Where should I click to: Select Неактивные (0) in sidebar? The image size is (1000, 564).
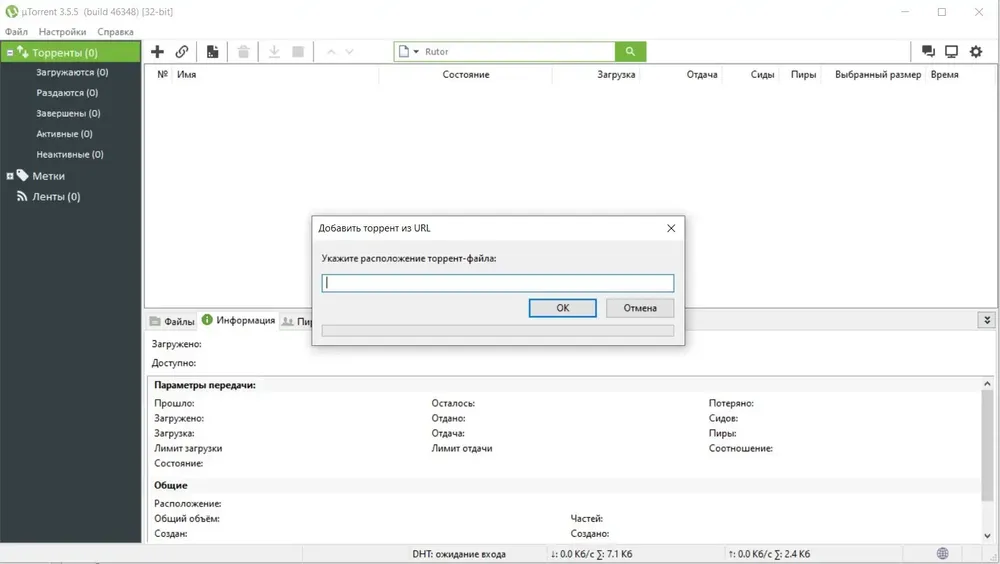(x=70, y=154)
